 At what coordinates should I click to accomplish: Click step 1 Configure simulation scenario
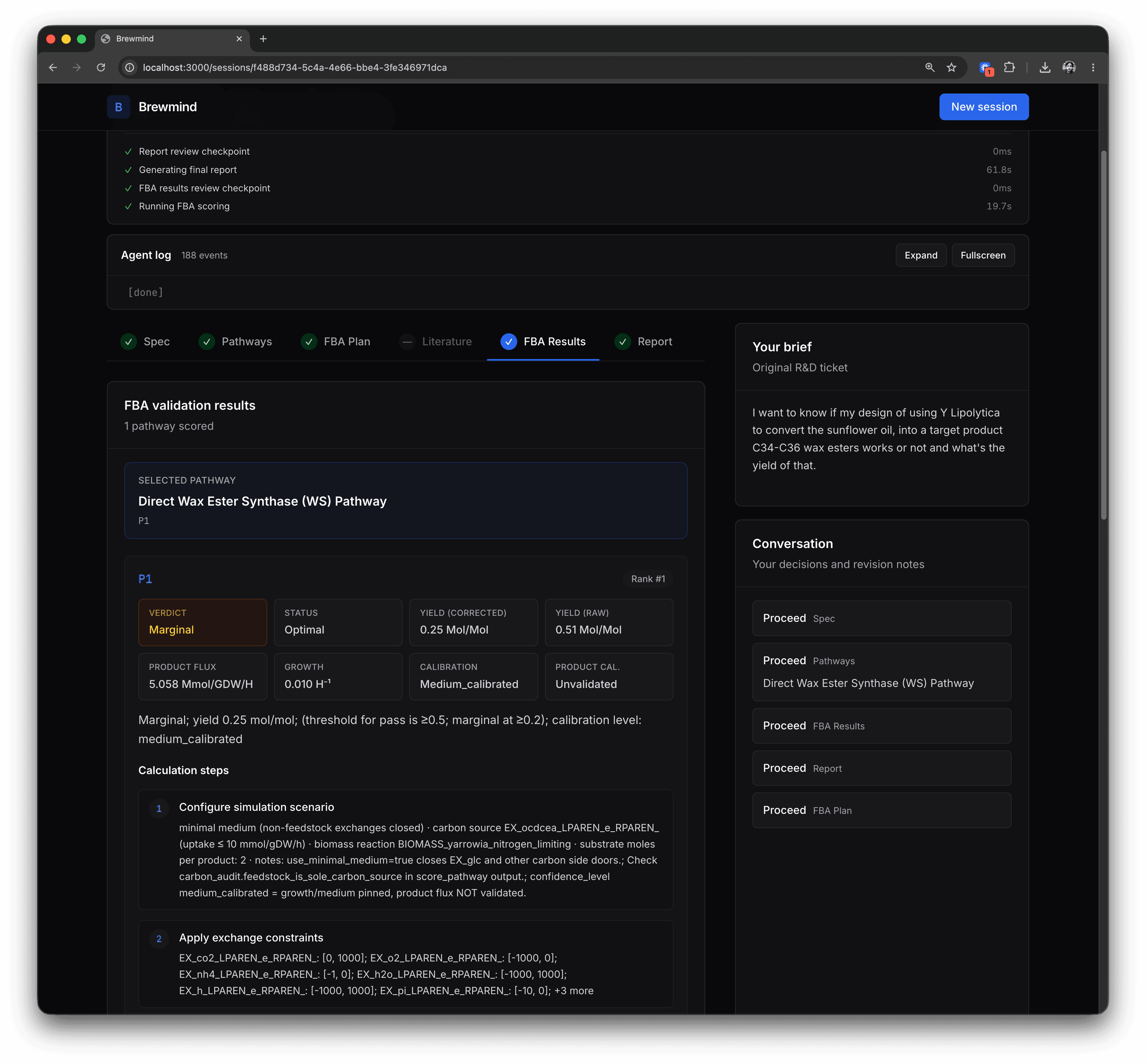[x=405, y=850]
